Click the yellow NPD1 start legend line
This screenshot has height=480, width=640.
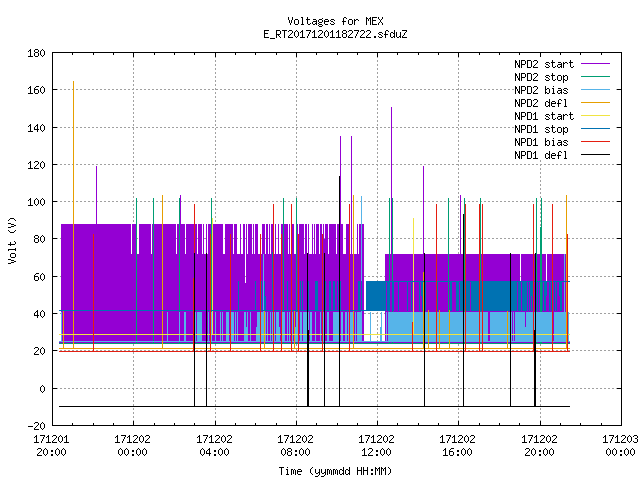pos(595,116)
